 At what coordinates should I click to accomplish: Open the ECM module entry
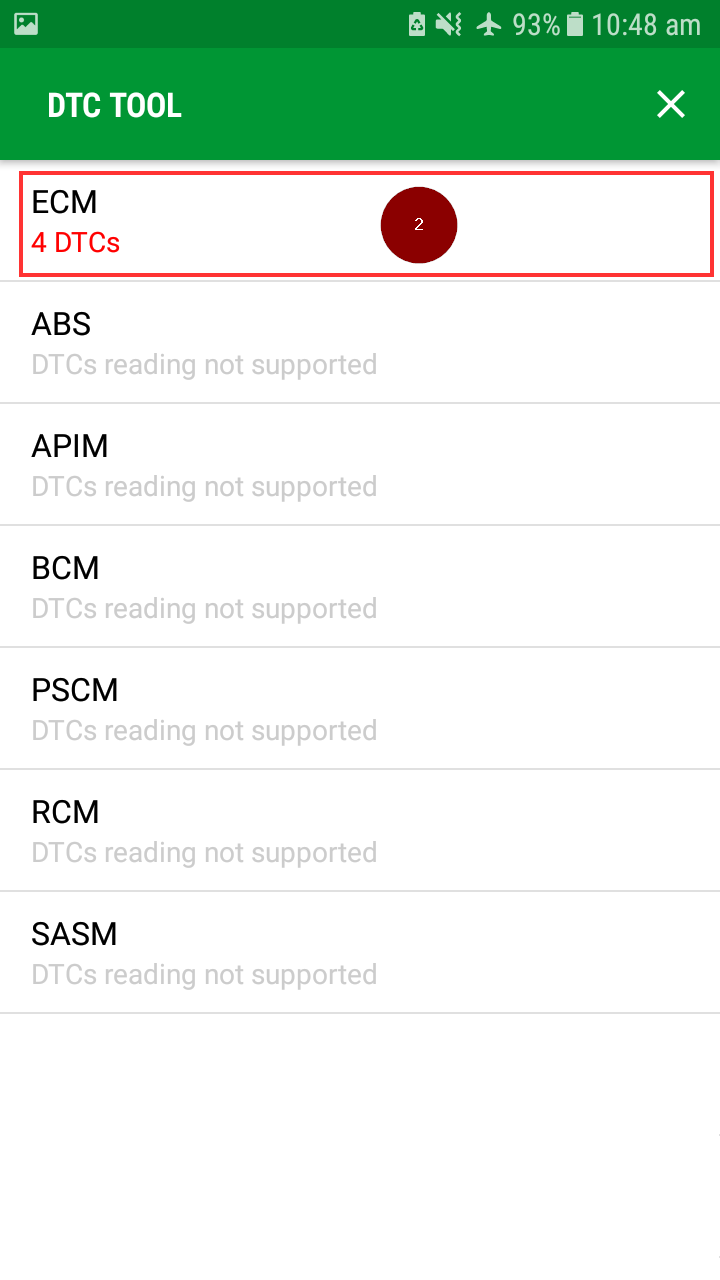coord(65,202)
